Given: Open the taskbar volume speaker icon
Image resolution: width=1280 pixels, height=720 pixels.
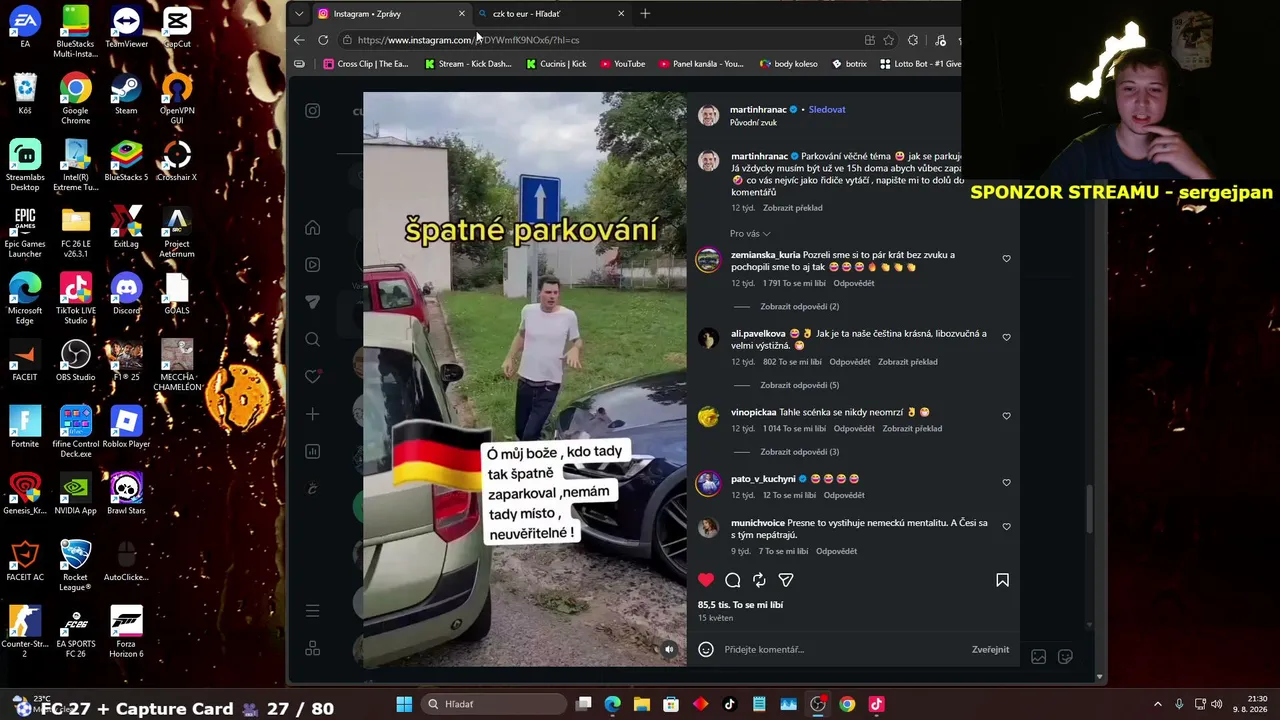Looking at the screenshot, I should (1217, 704).
